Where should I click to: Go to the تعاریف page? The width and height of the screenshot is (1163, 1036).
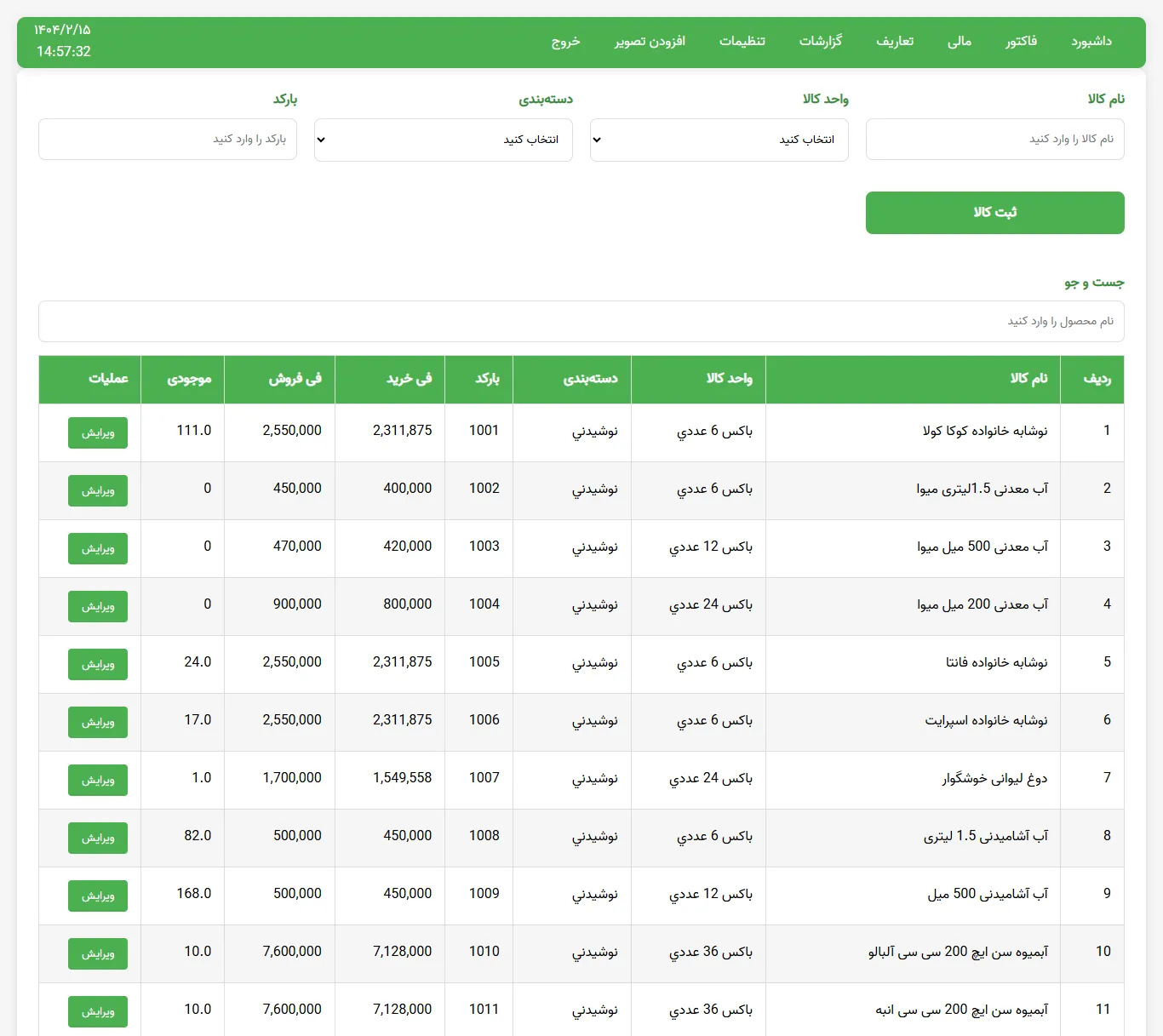pyautogui.click(x=896, y=42)
